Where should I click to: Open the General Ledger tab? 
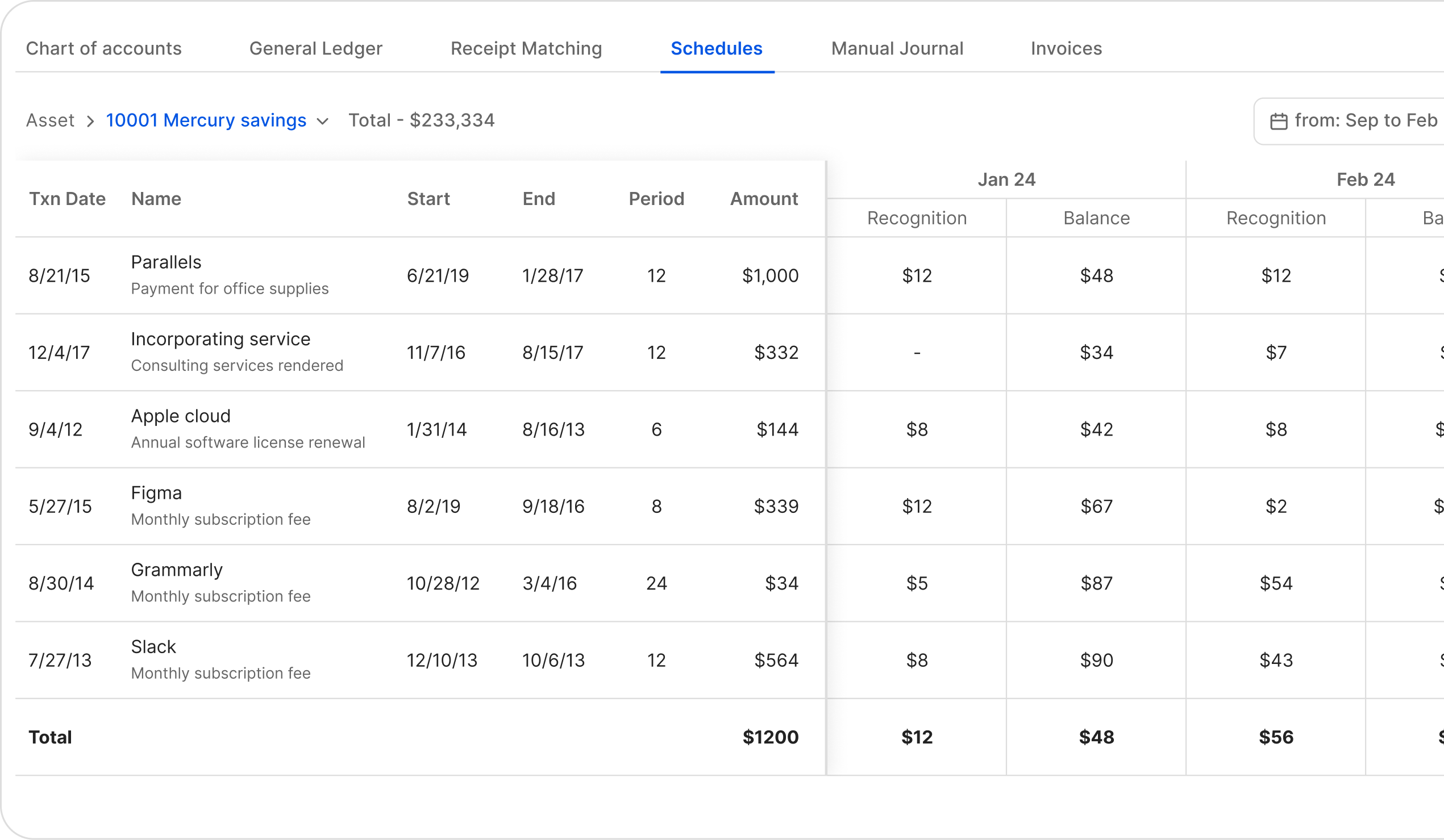click(x=316, y=49)
